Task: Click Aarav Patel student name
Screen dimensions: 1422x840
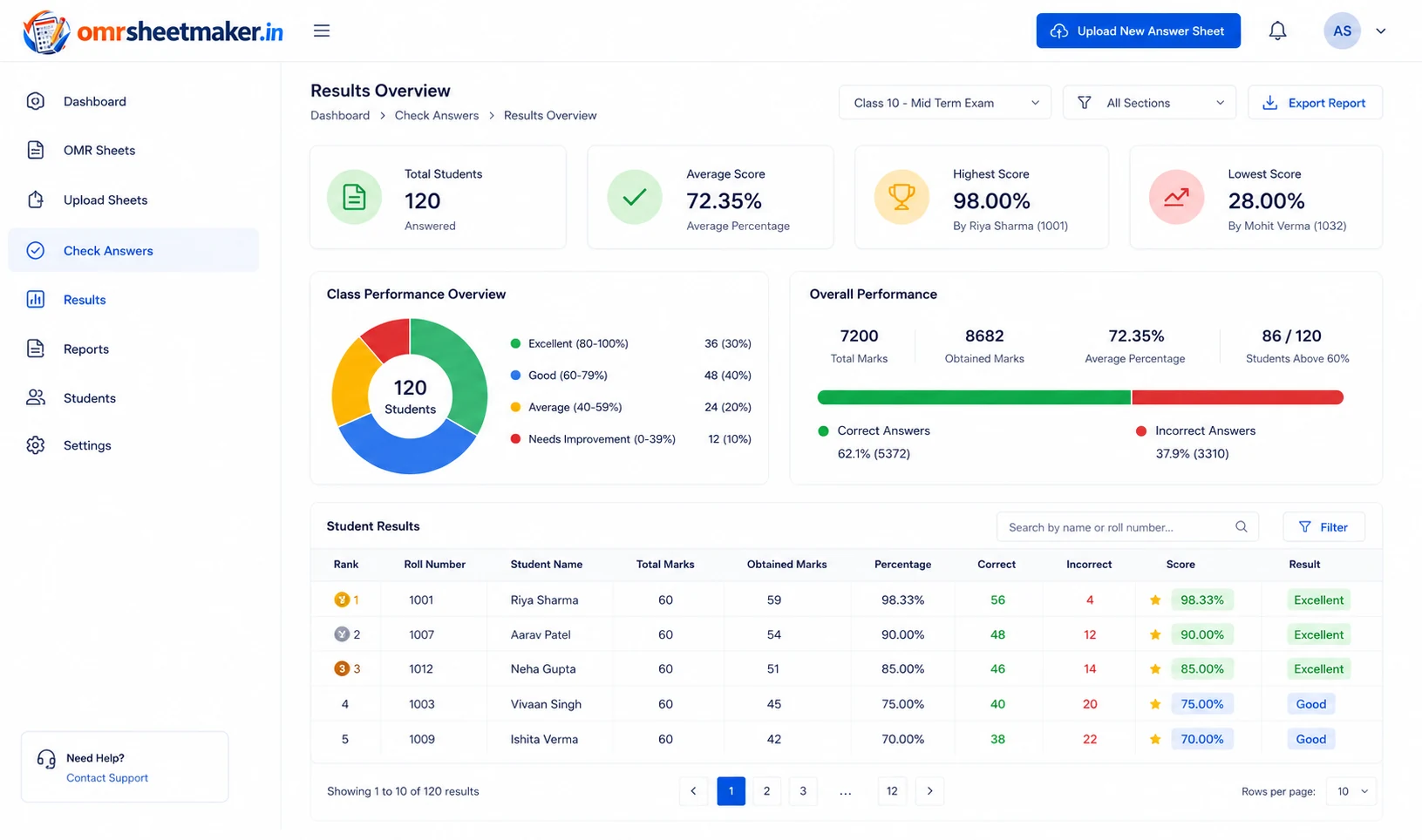Action: pos(541,635)
